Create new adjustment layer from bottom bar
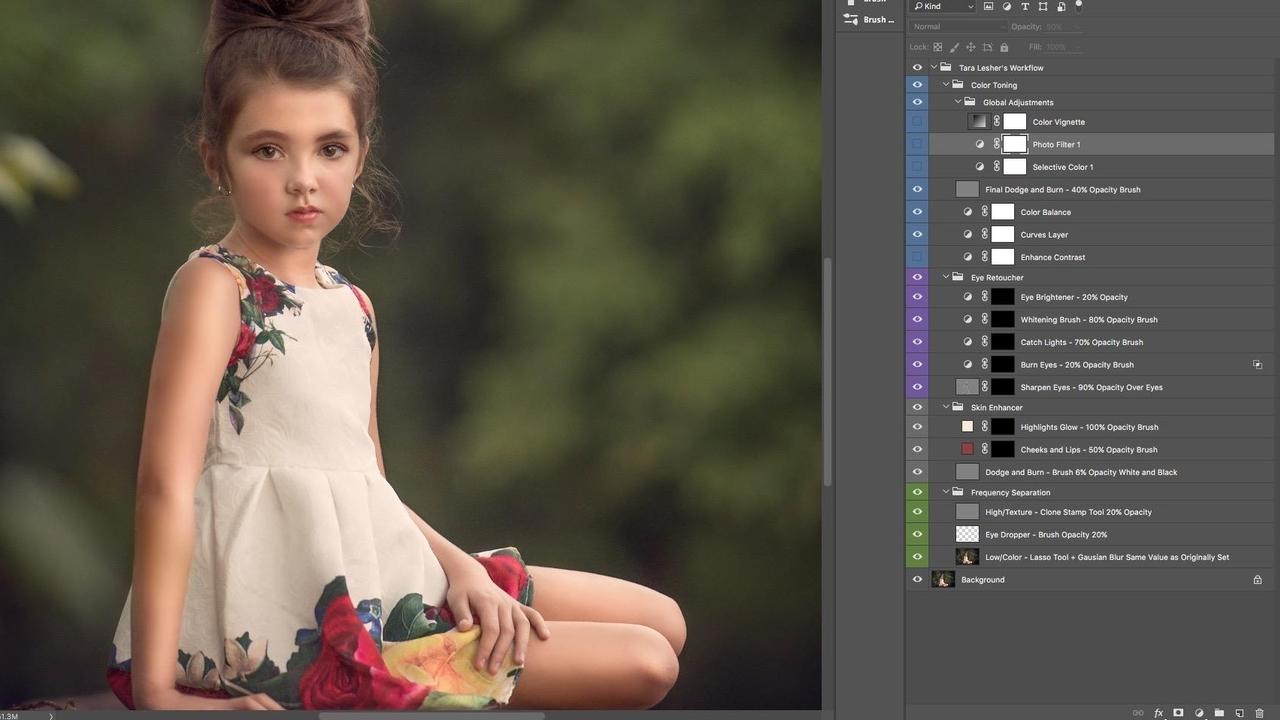Viewport: 1280px width, 720px height. (x=1199, y=713)
